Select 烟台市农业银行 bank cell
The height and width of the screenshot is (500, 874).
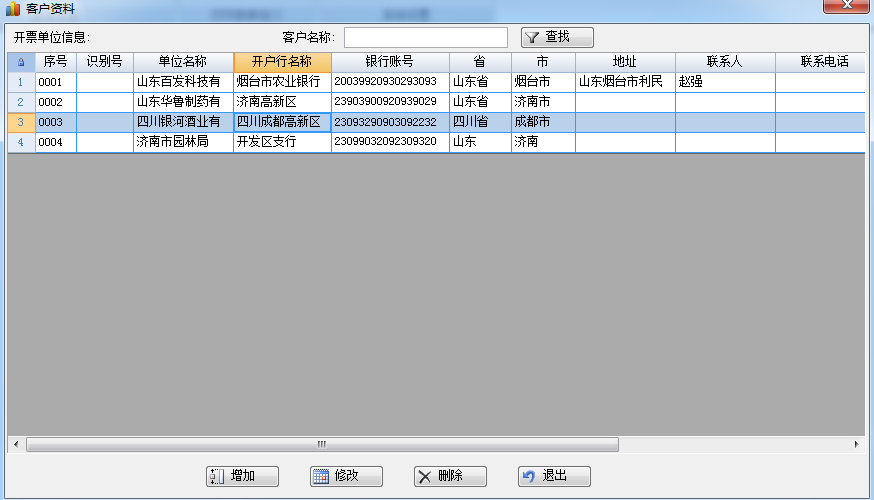(283, 82)
